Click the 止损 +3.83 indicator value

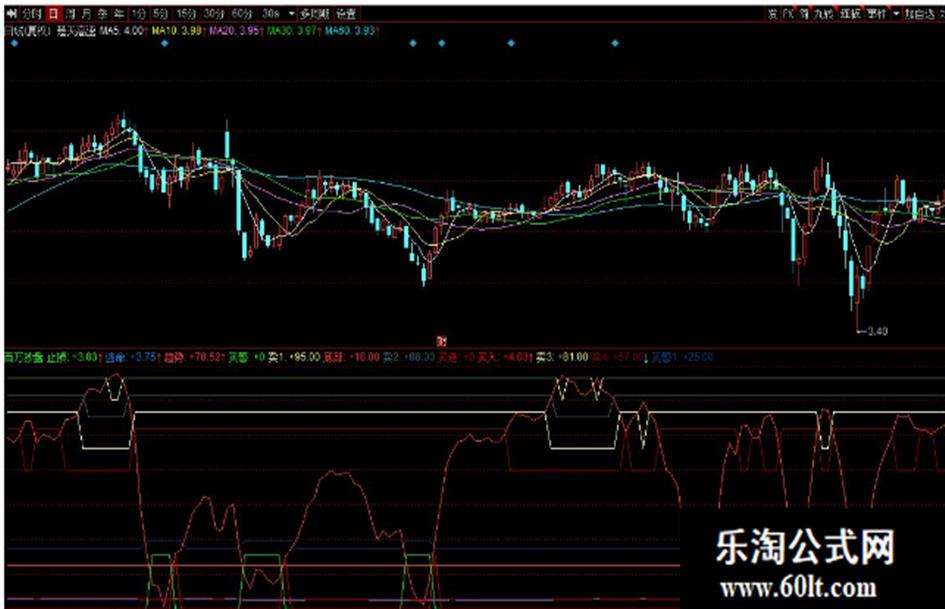(x=74, y=357)
